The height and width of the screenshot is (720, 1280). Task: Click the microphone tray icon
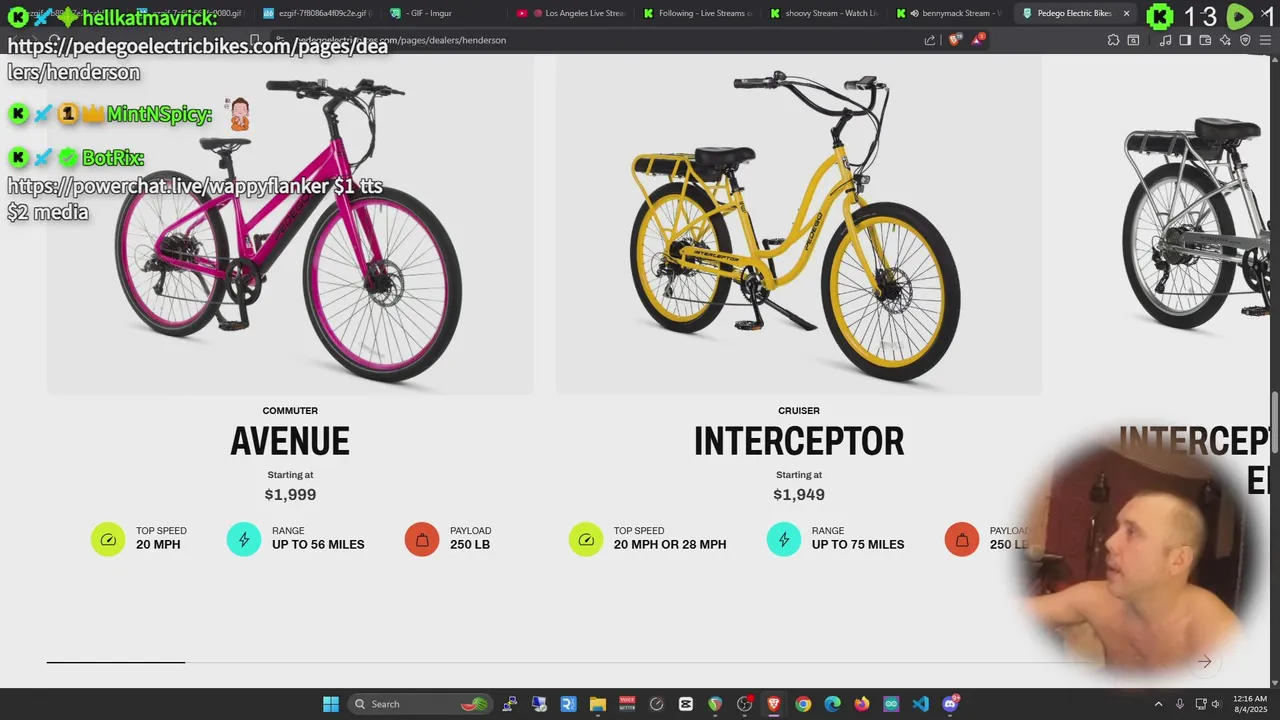pos(1180,704)
